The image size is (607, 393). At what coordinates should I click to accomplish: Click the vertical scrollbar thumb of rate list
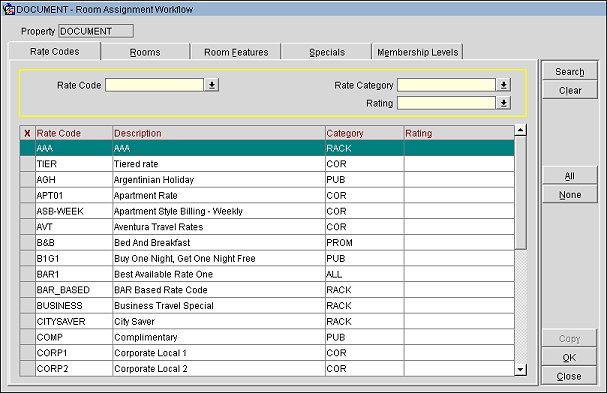coord(520,192)
